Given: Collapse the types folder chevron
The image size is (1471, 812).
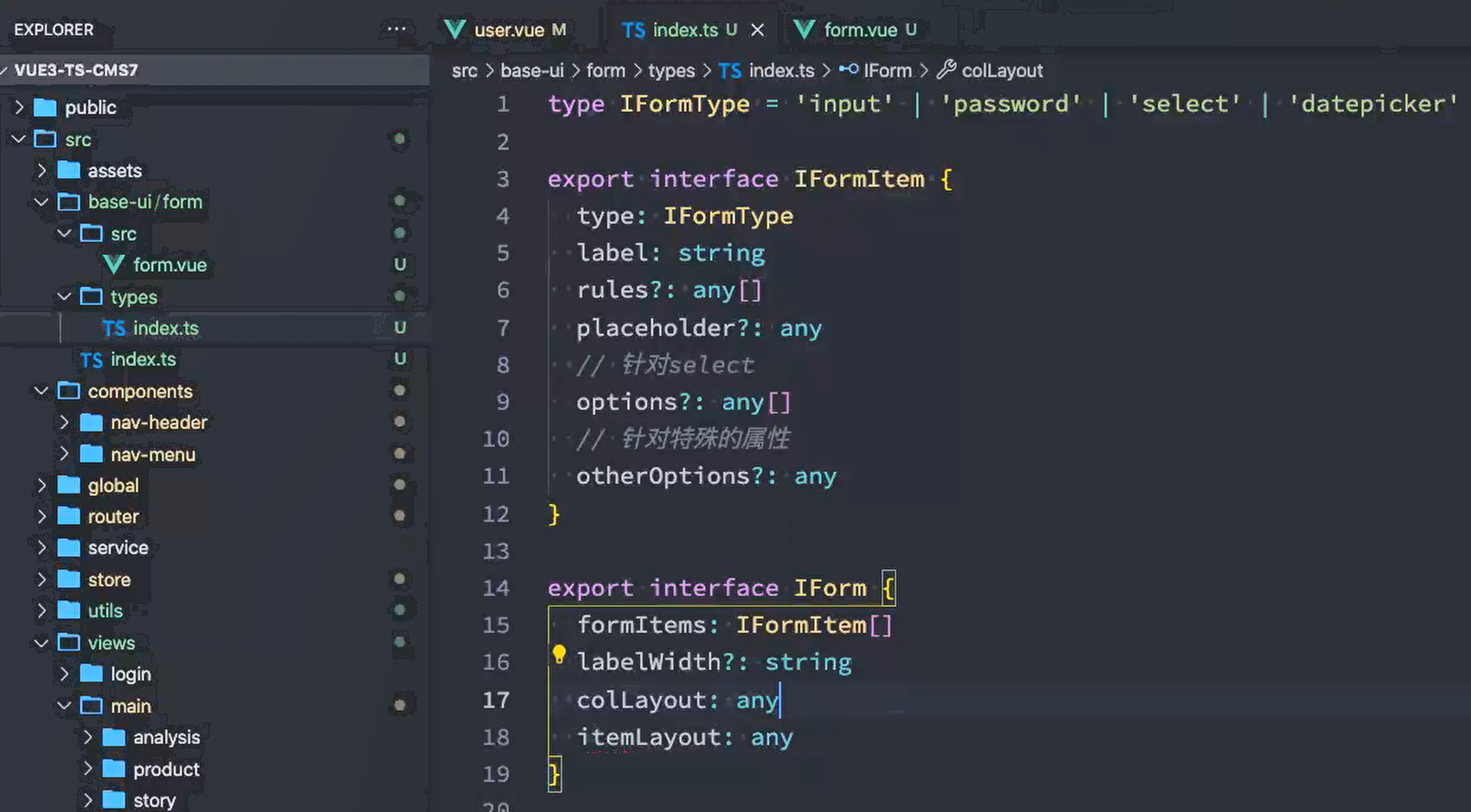Looking at the screenshot, I should 64,296.
